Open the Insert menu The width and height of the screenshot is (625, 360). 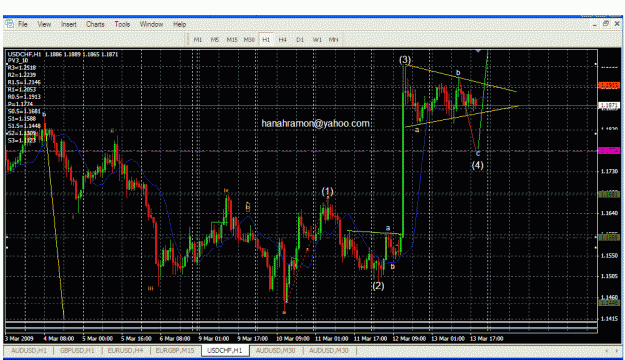click(69, 24)
